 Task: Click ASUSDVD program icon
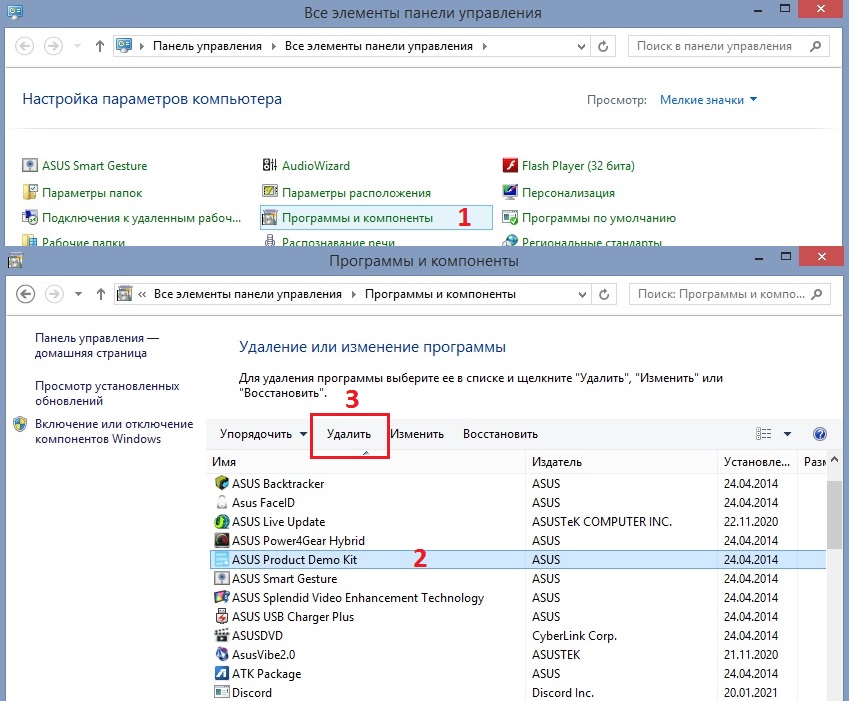(221, 635)
